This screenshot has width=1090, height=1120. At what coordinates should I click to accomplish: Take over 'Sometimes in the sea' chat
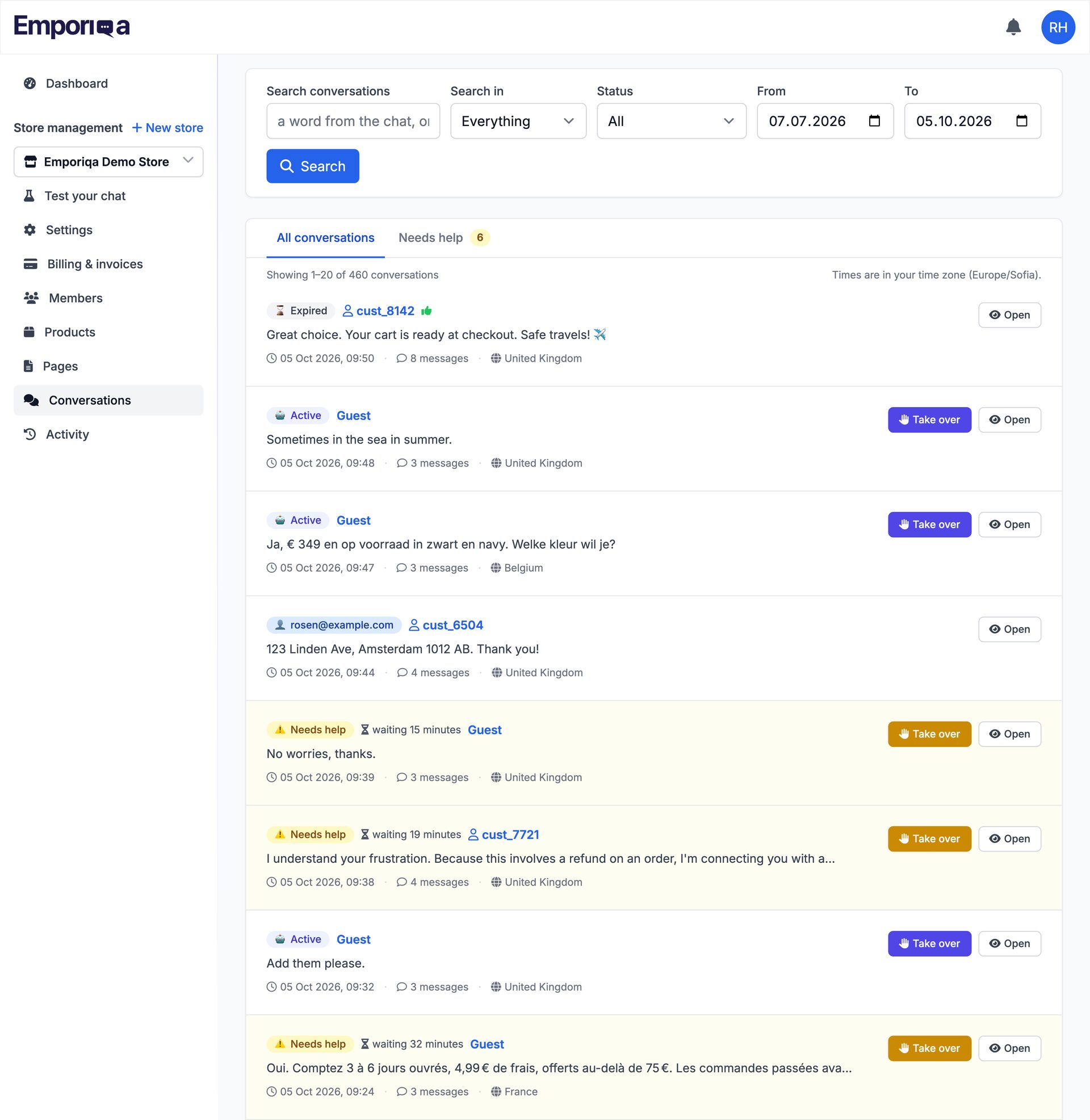[929, 420]
